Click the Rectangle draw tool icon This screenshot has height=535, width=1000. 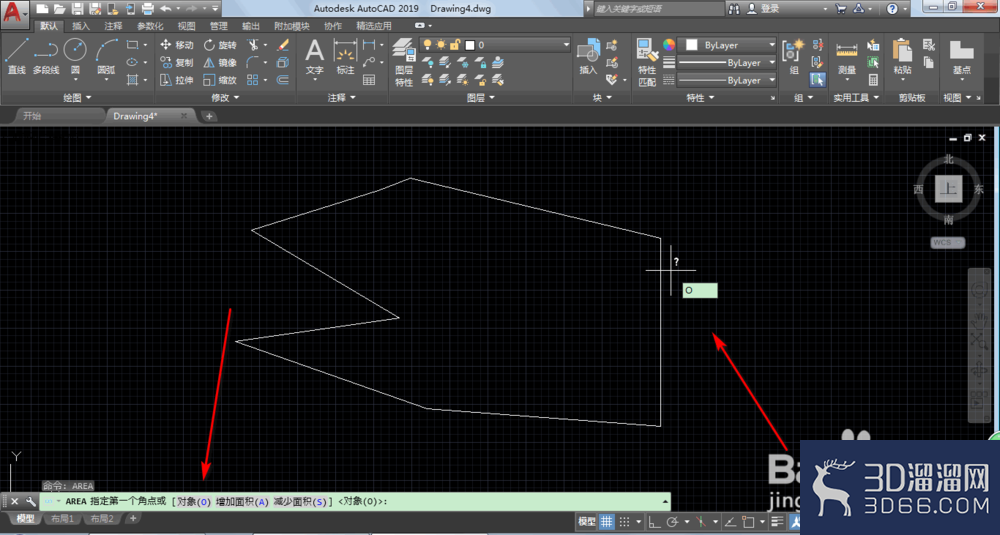[132, 45]
